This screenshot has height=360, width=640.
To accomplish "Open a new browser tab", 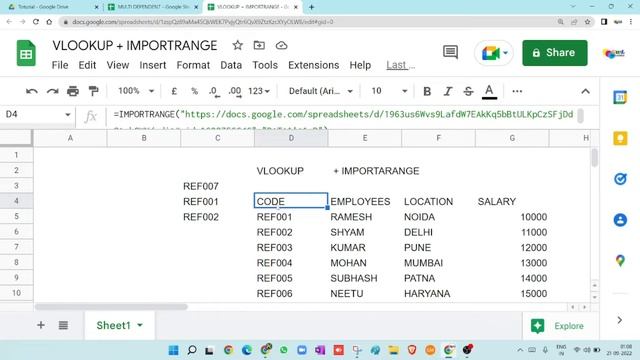I will point(311,7).
